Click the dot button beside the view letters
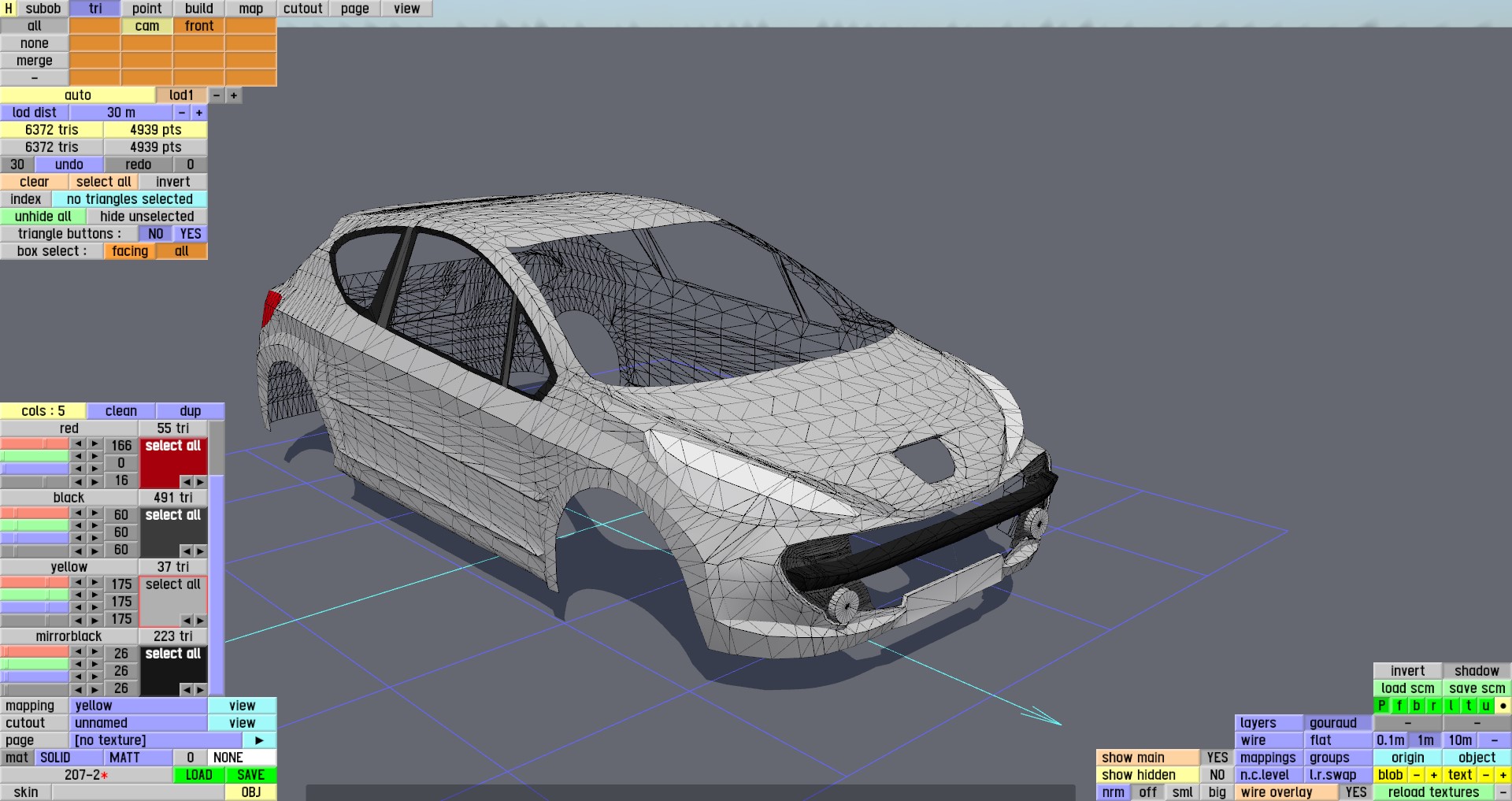 (x=1503, y=706)
